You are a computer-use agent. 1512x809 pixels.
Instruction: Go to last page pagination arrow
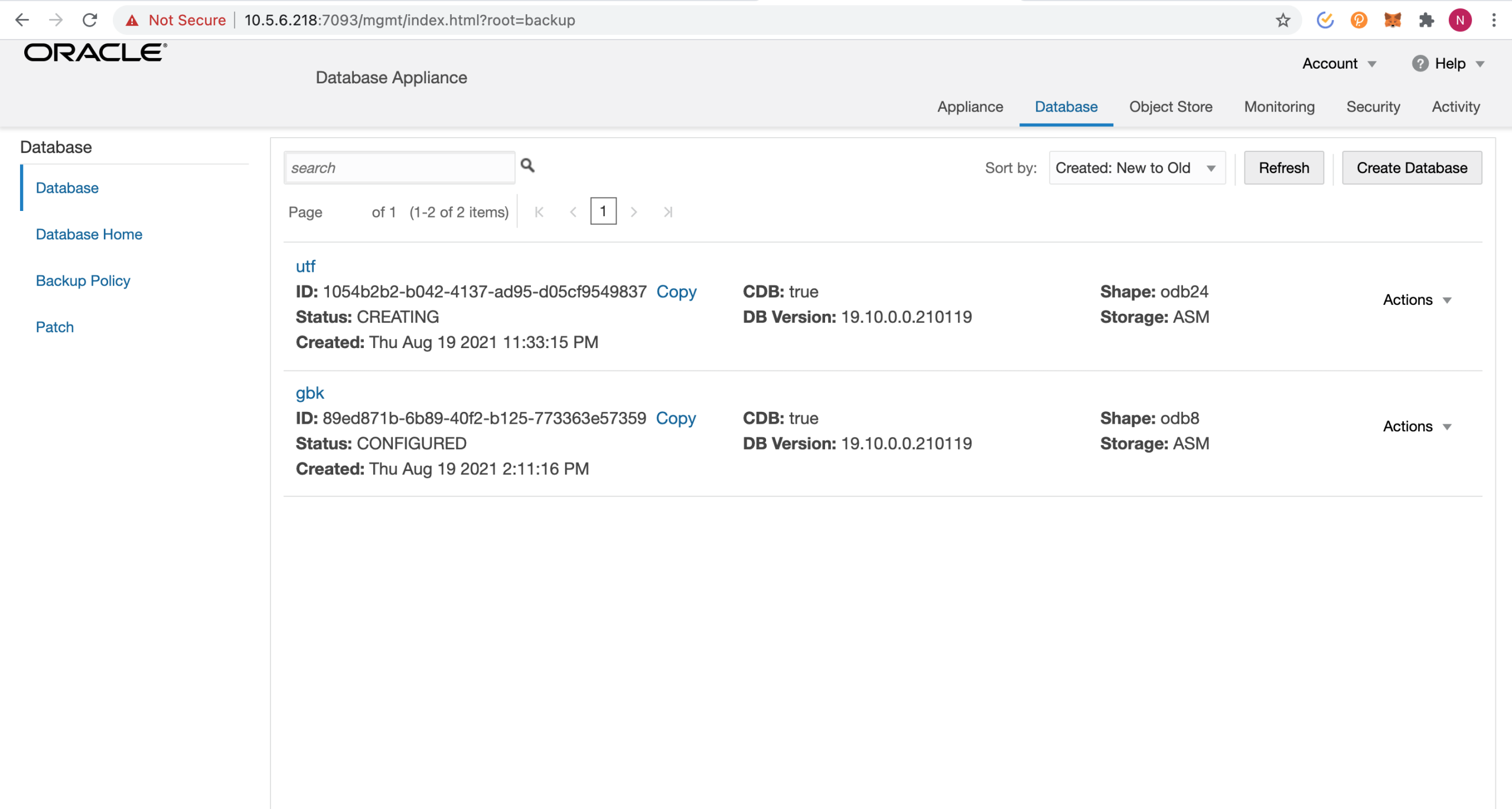[x=668, y=212]
